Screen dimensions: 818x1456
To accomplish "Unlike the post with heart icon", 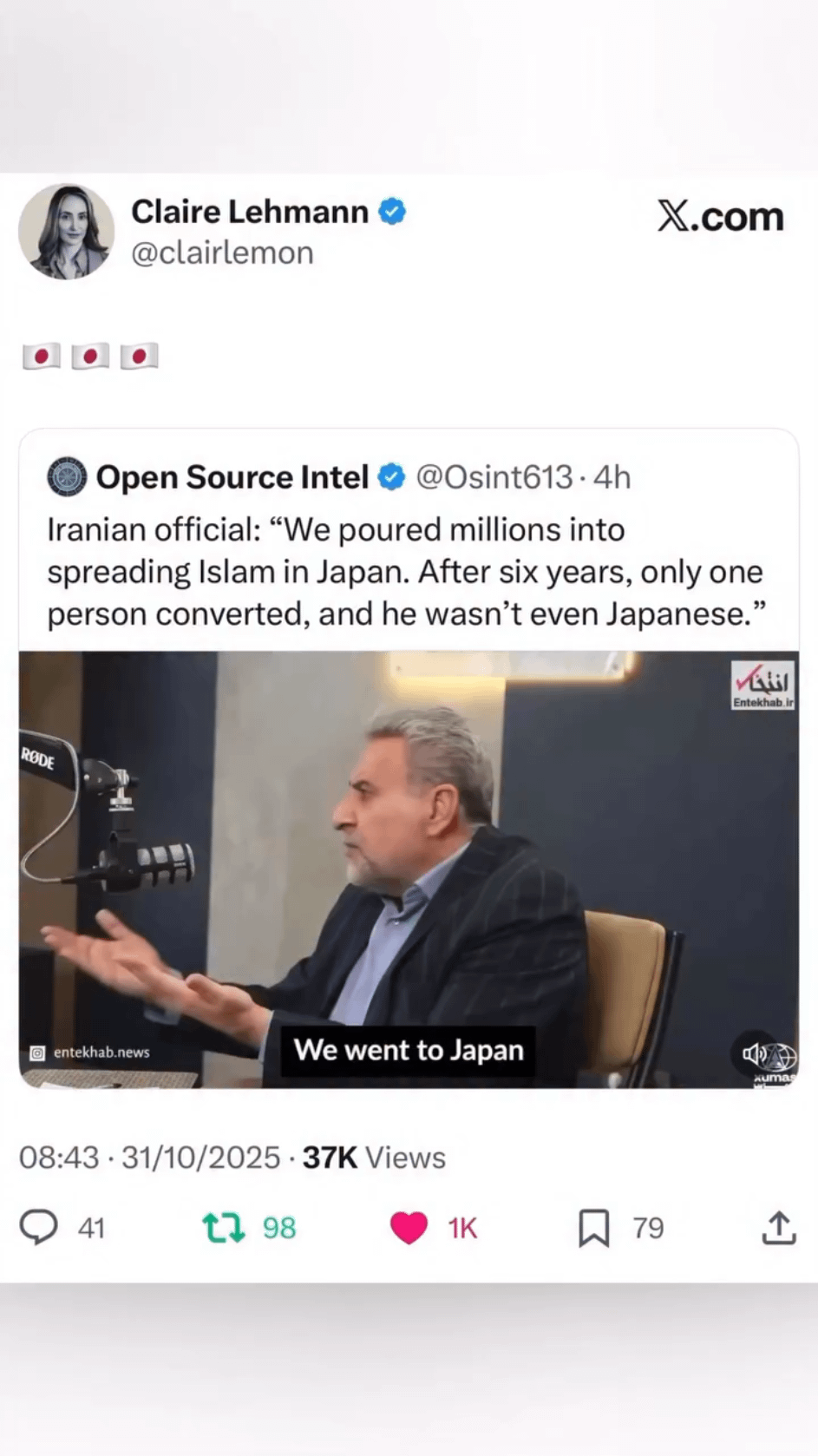I will tap(409, 1228).
